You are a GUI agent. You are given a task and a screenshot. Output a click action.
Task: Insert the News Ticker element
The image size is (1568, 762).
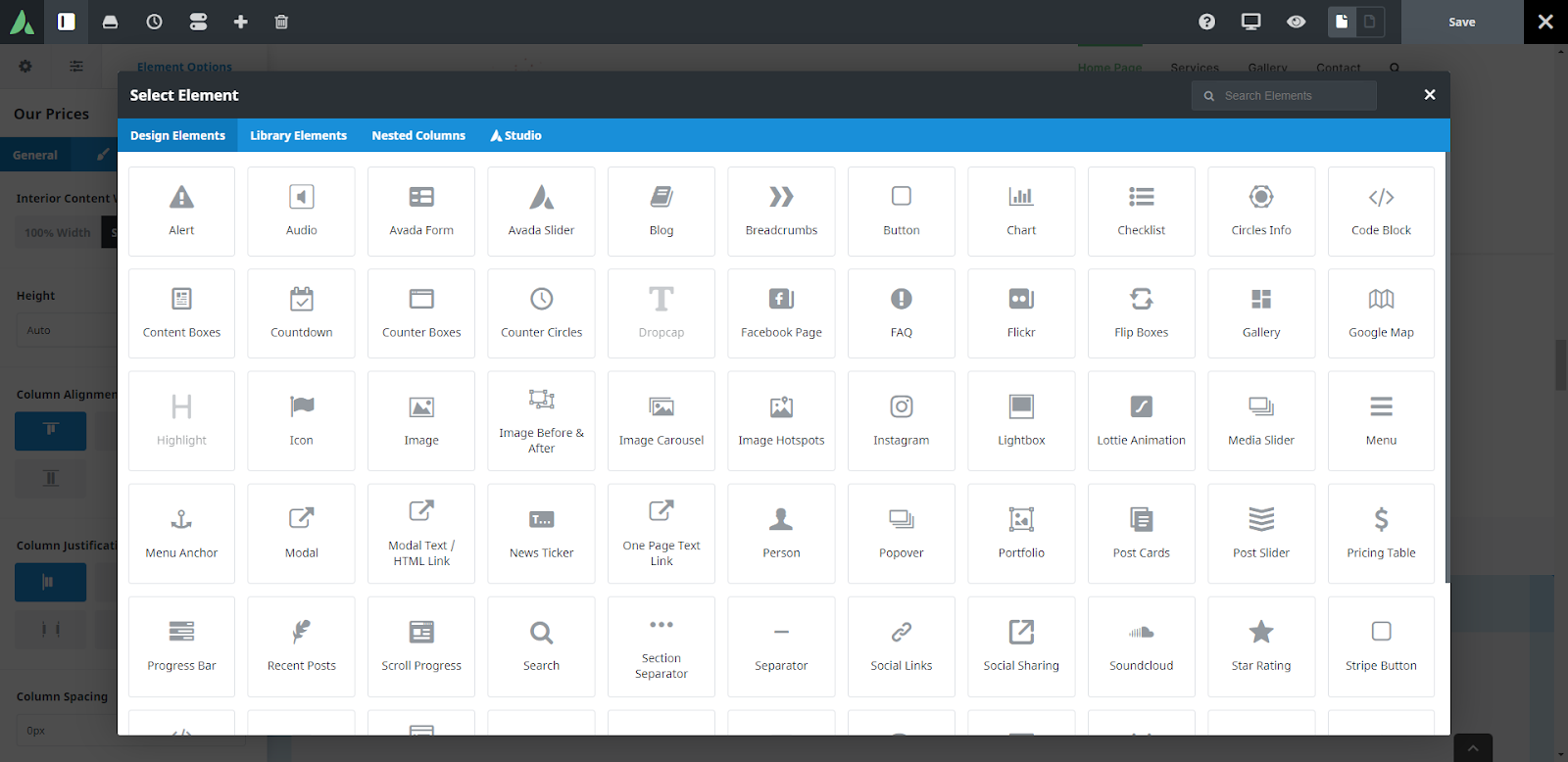pyautogui.click(x=541, y=534)
